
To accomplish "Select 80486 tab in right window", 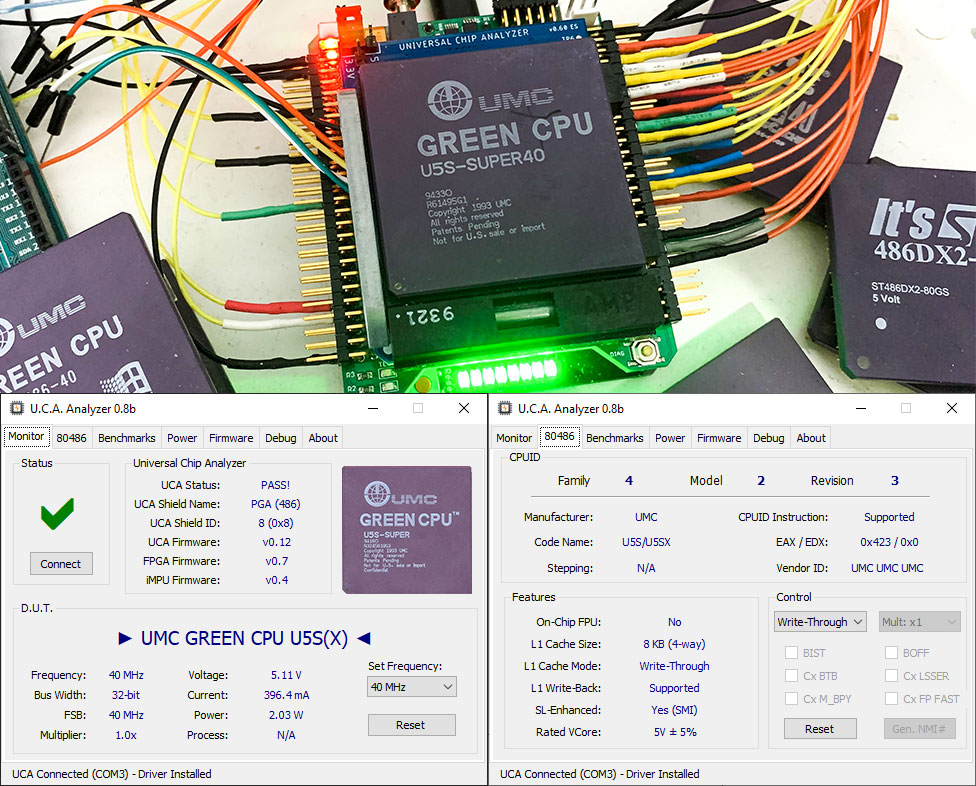I will 560,437.
